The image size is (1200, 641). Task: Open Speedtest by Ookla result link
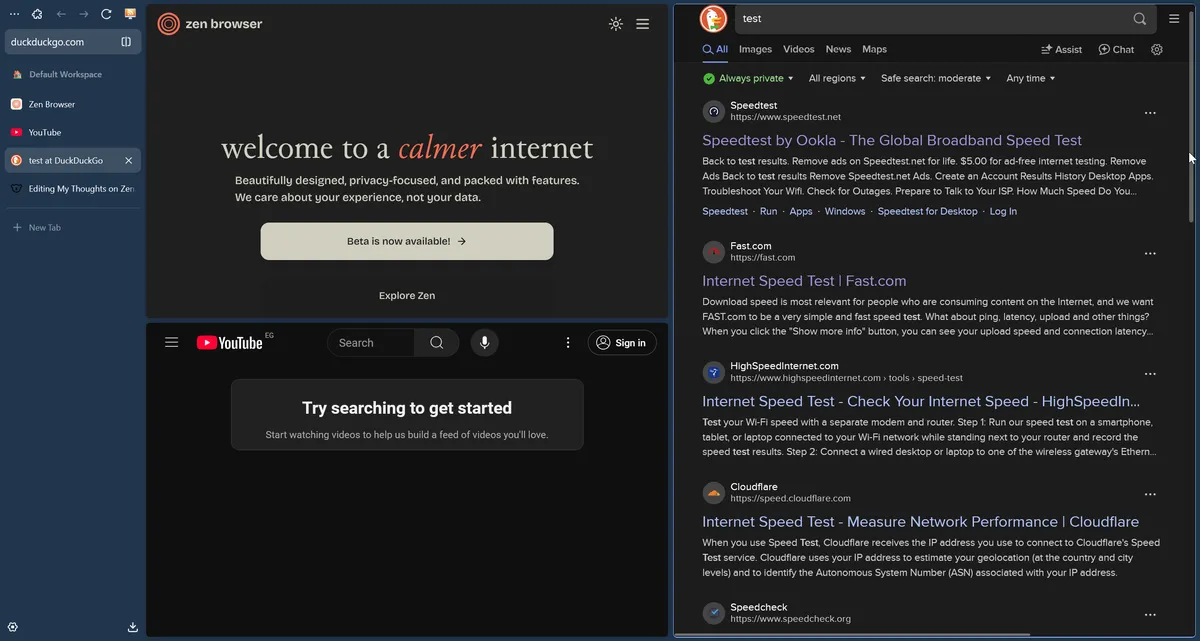click(x=892, y=140)
